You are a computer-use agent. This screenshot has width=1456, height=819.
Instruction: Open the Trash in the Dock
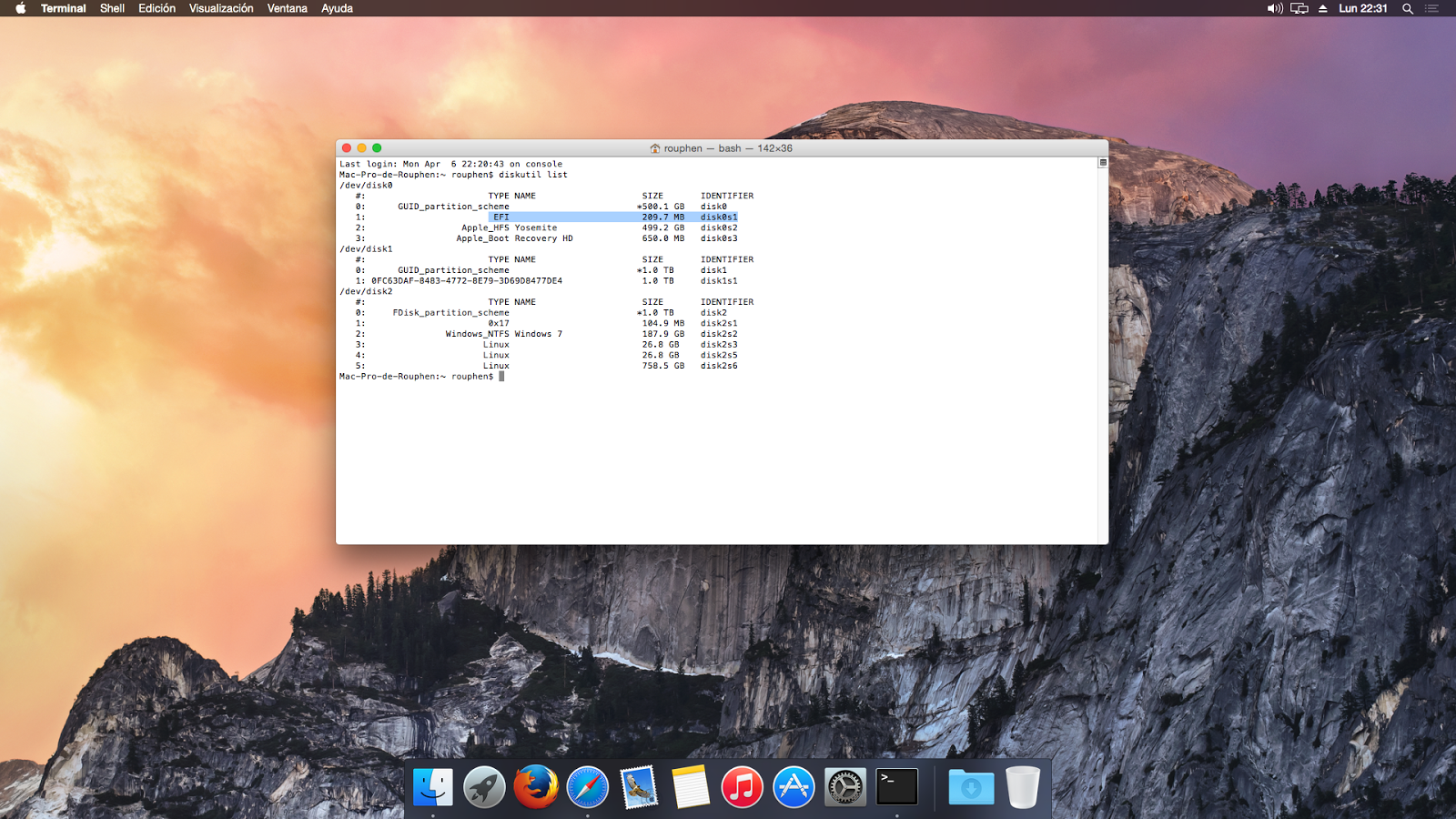(1023, 787)
